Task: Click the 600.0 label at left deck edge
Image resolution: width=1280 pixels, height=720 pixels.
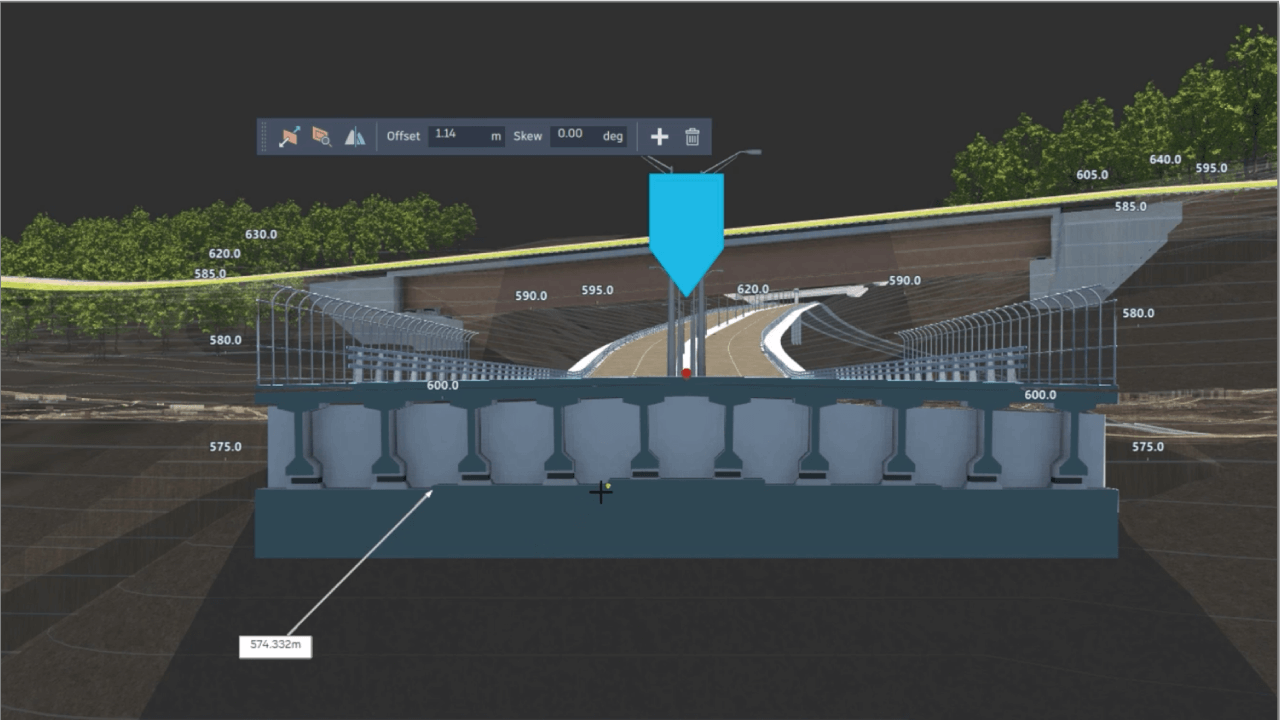Action: click(442, 386)
